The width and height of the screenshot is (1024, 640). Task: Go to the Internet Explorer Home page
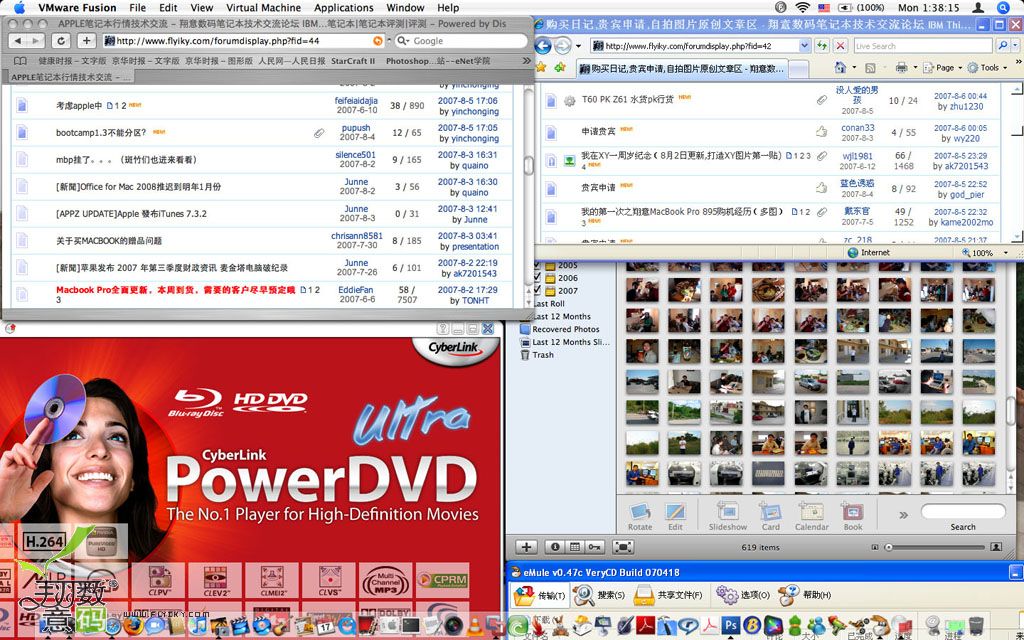(841, 67)
